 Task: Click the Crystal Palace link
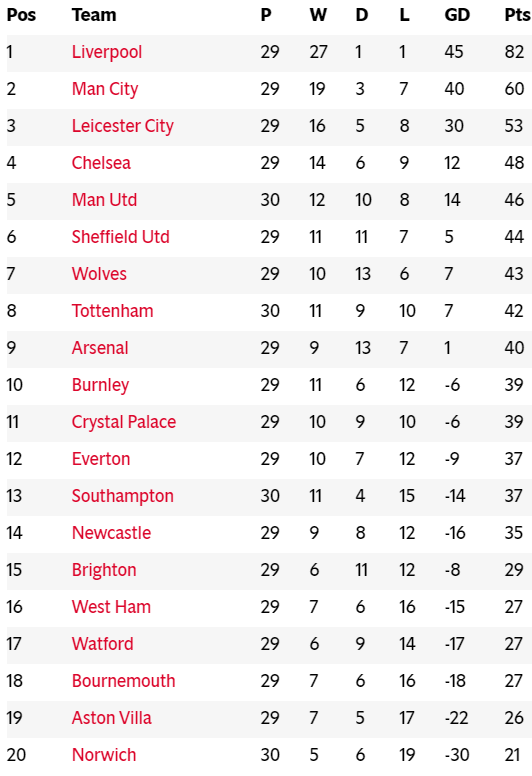click(x=124, y=422)
